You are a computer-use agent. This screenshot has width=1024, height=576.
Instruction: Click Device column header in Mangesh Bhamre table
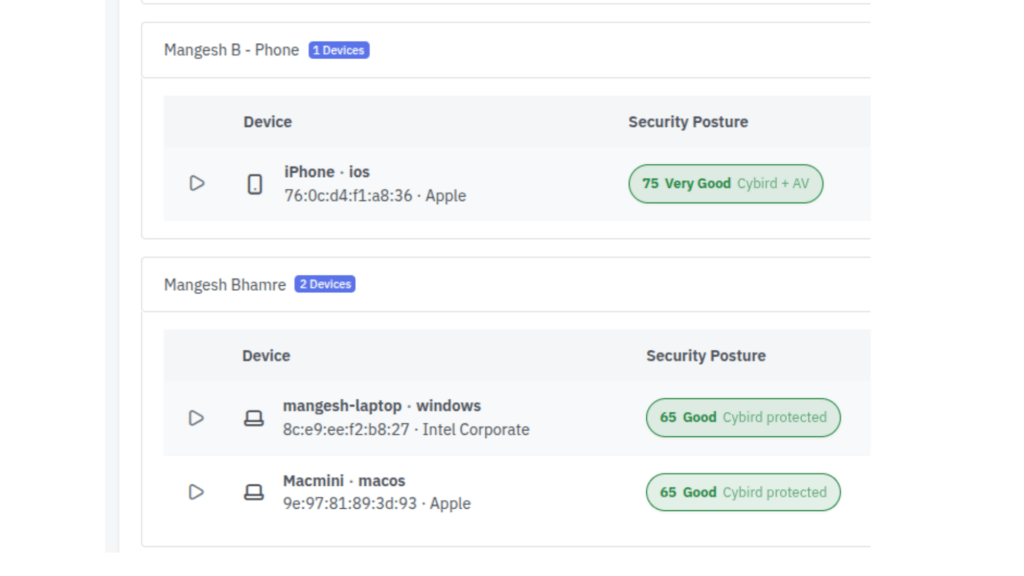point(266,356)
